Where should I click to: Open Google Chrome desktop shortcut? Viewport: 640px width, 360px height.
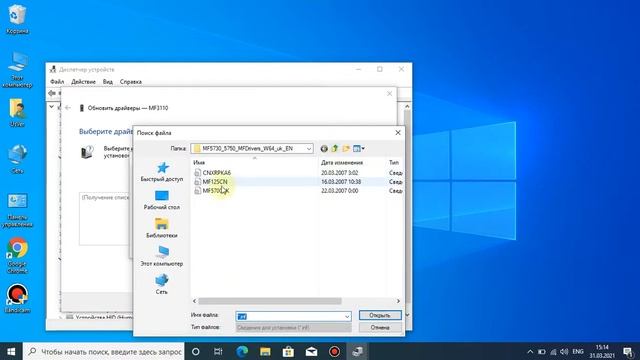[17, 256]
